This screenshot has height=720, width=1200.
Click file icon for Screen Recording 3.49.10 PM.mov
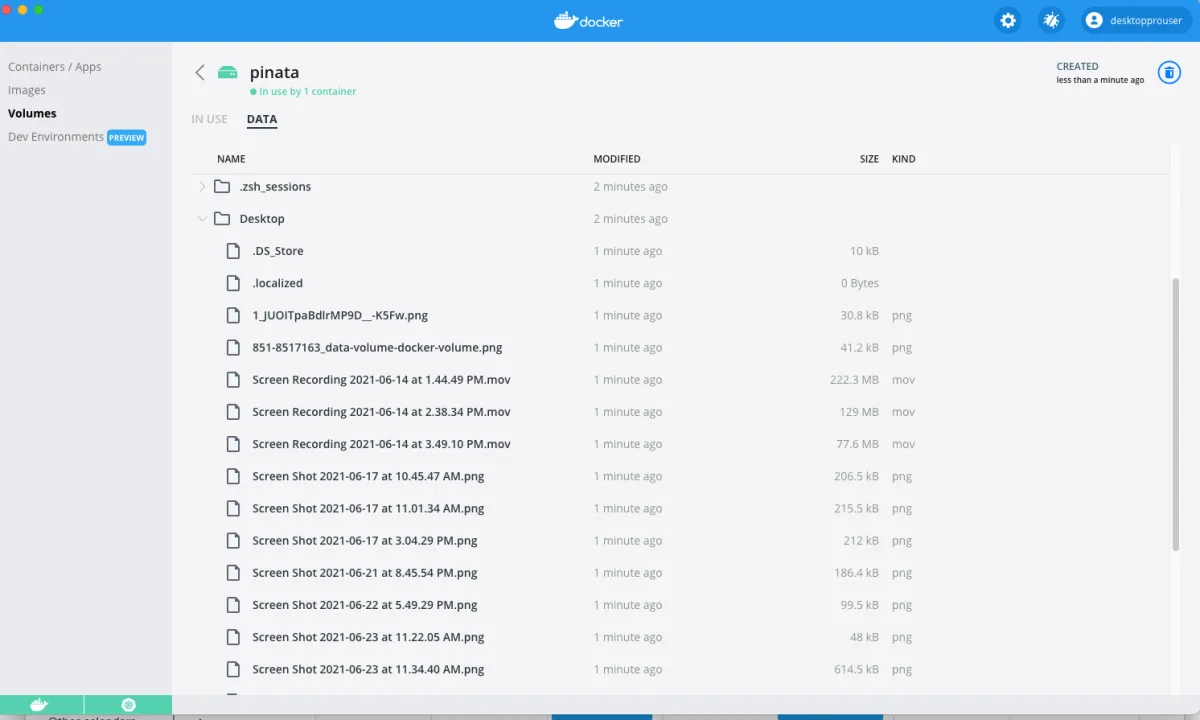click(233, 444)
